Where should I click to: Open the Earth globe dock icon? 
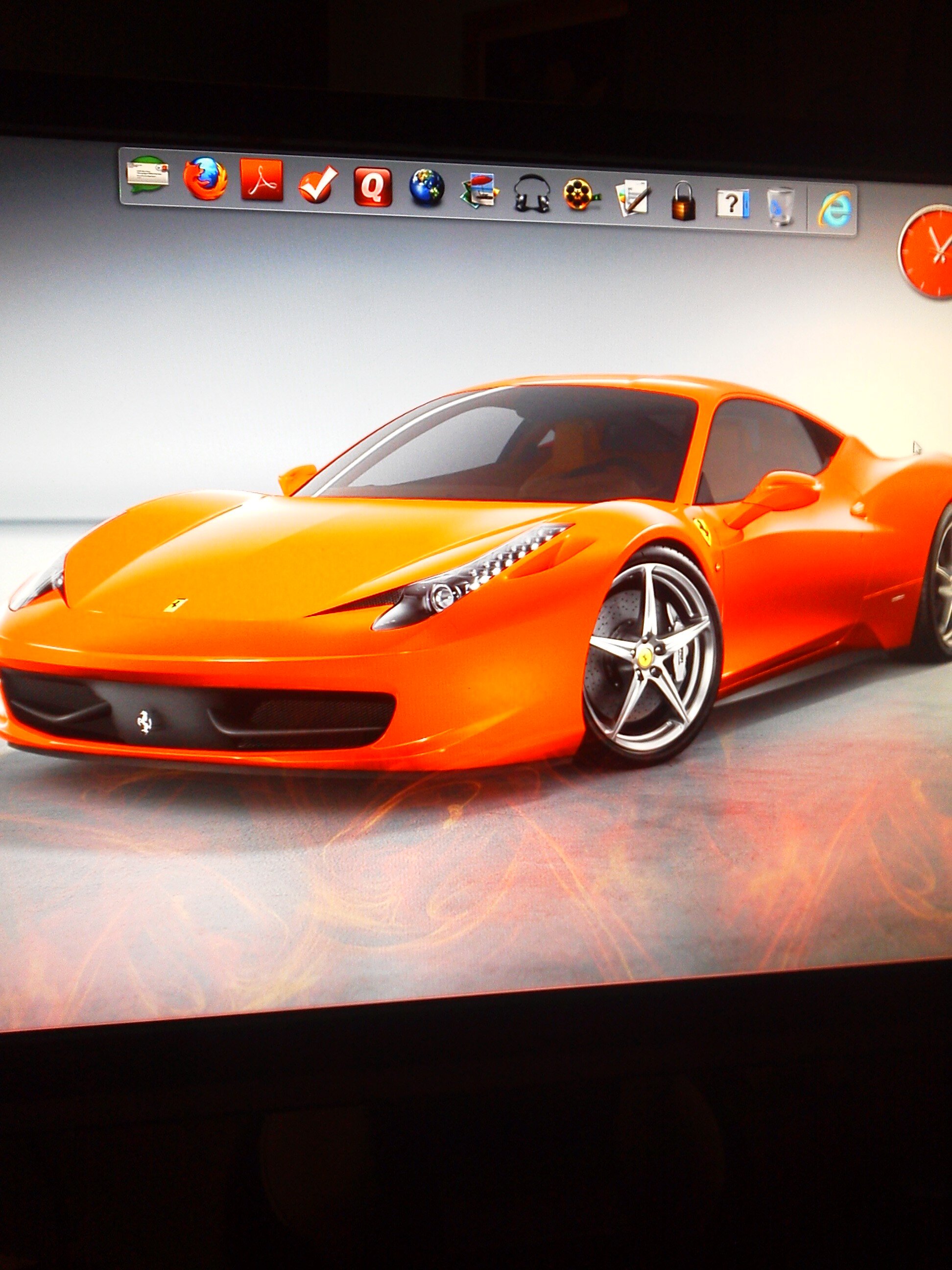[427, 188]
